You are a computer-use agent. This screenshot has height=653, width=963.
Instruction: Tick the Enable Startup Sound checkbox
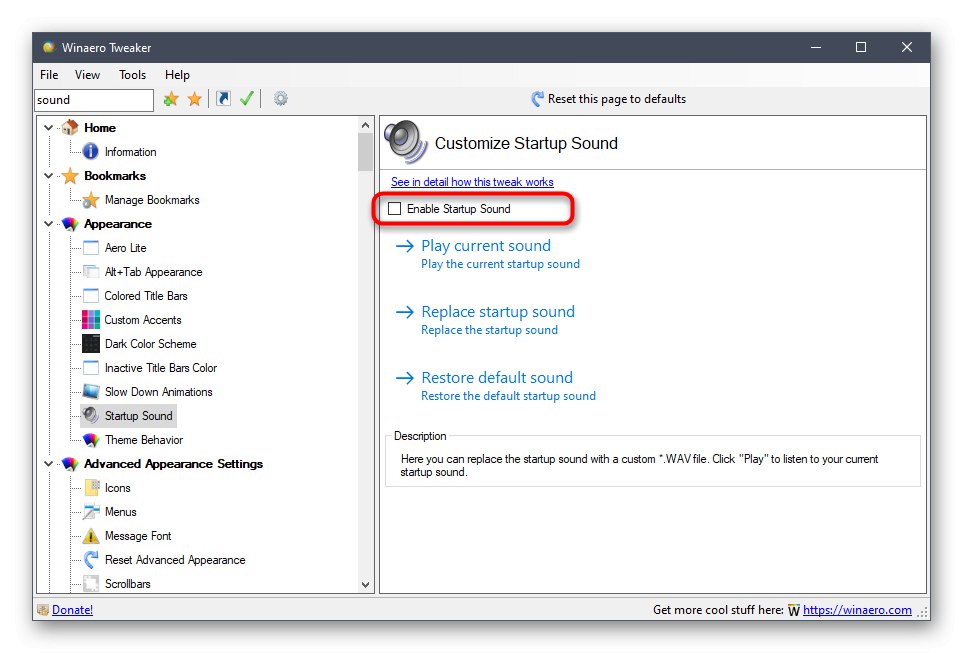[394, 209]
